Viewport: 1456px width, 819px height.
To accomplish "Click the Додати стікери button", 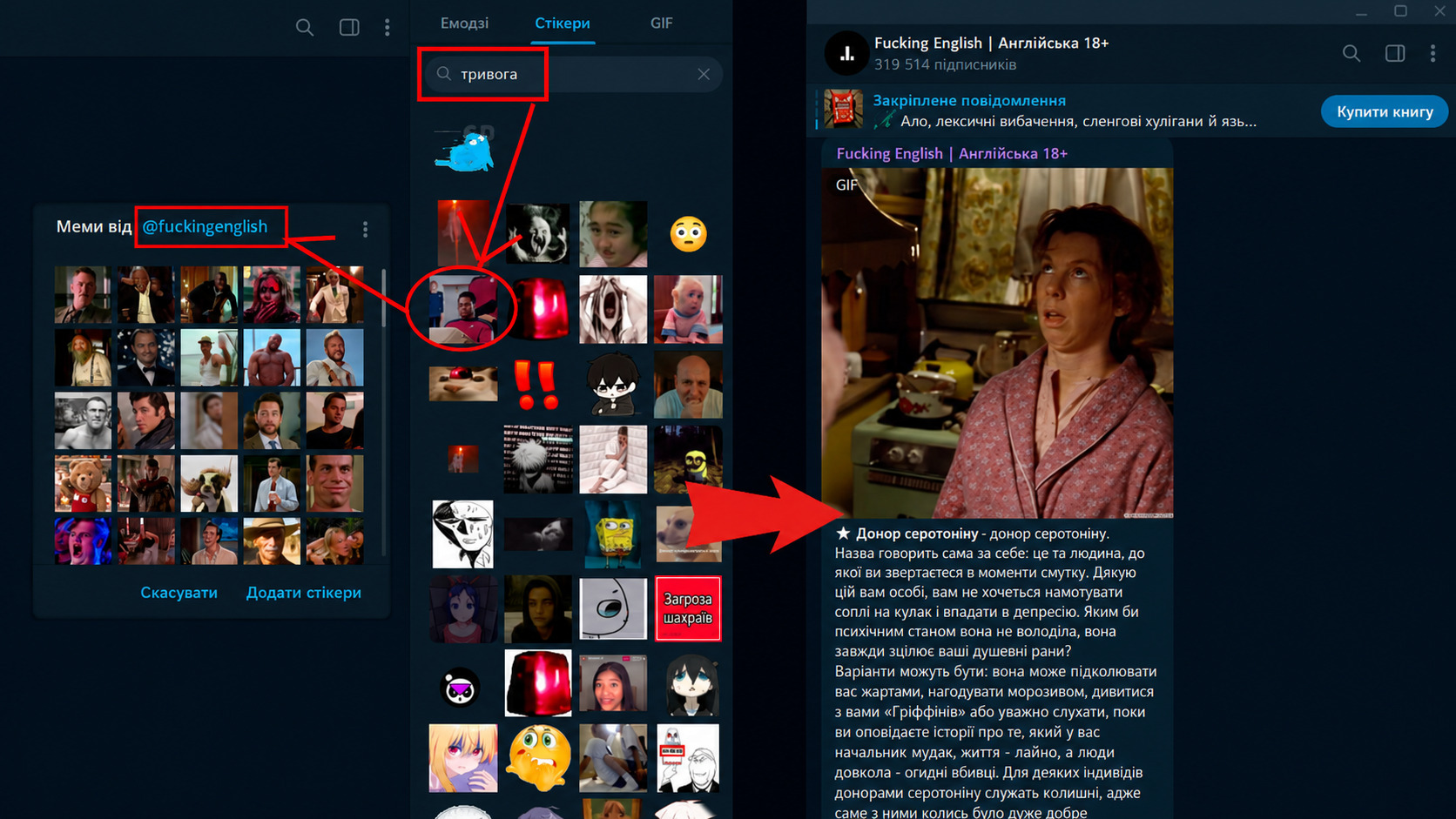I will click(303, 593).
